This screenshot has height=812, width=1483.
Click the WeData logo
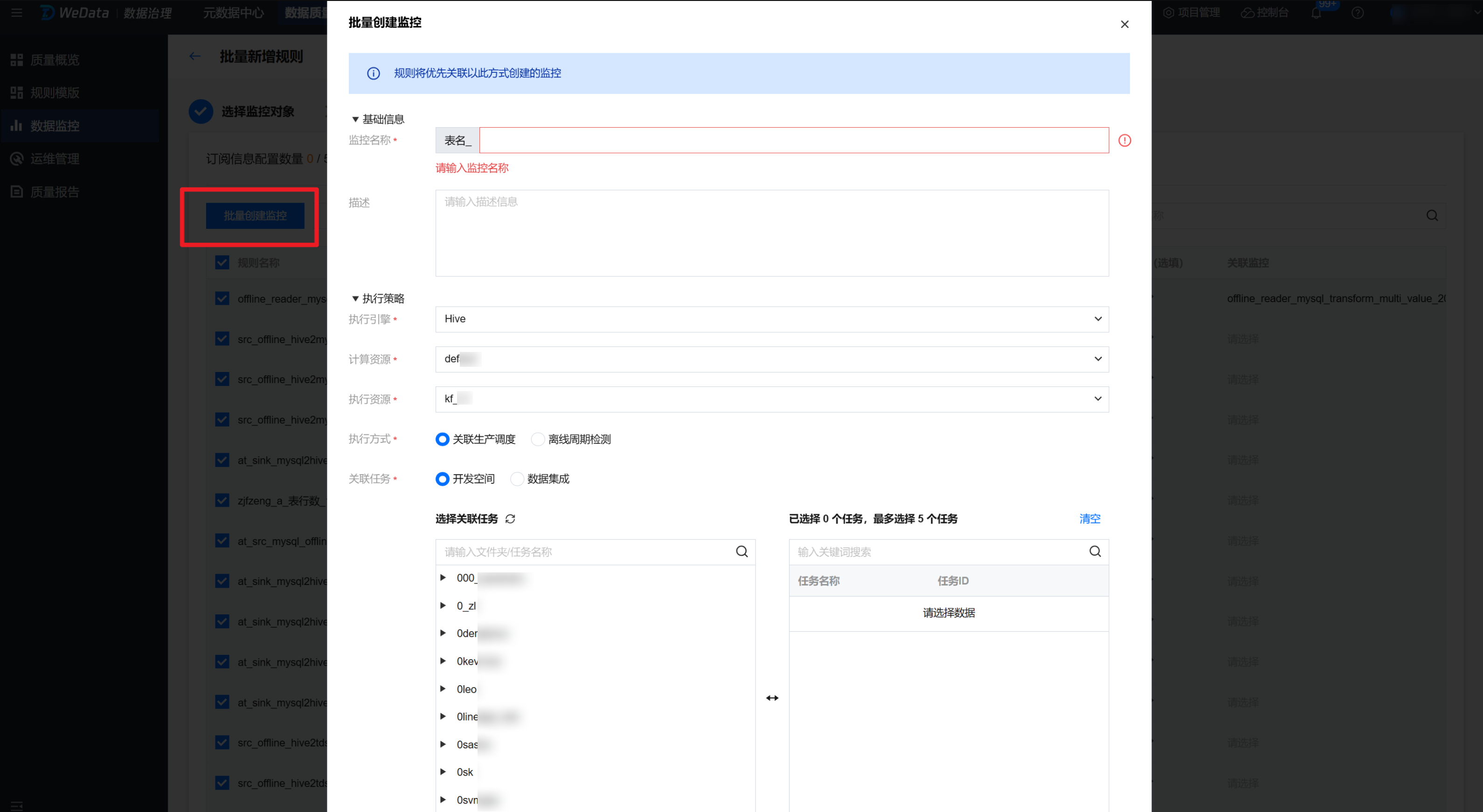point(75,13)
